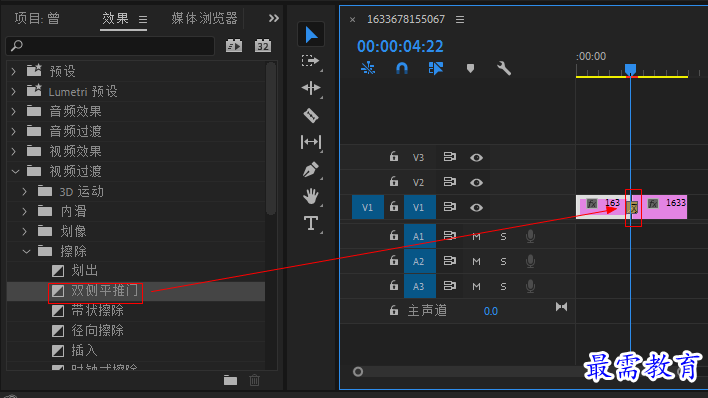708x398 pixels.
Task: Enable voice-over record on A2
Action: point(531,261)
